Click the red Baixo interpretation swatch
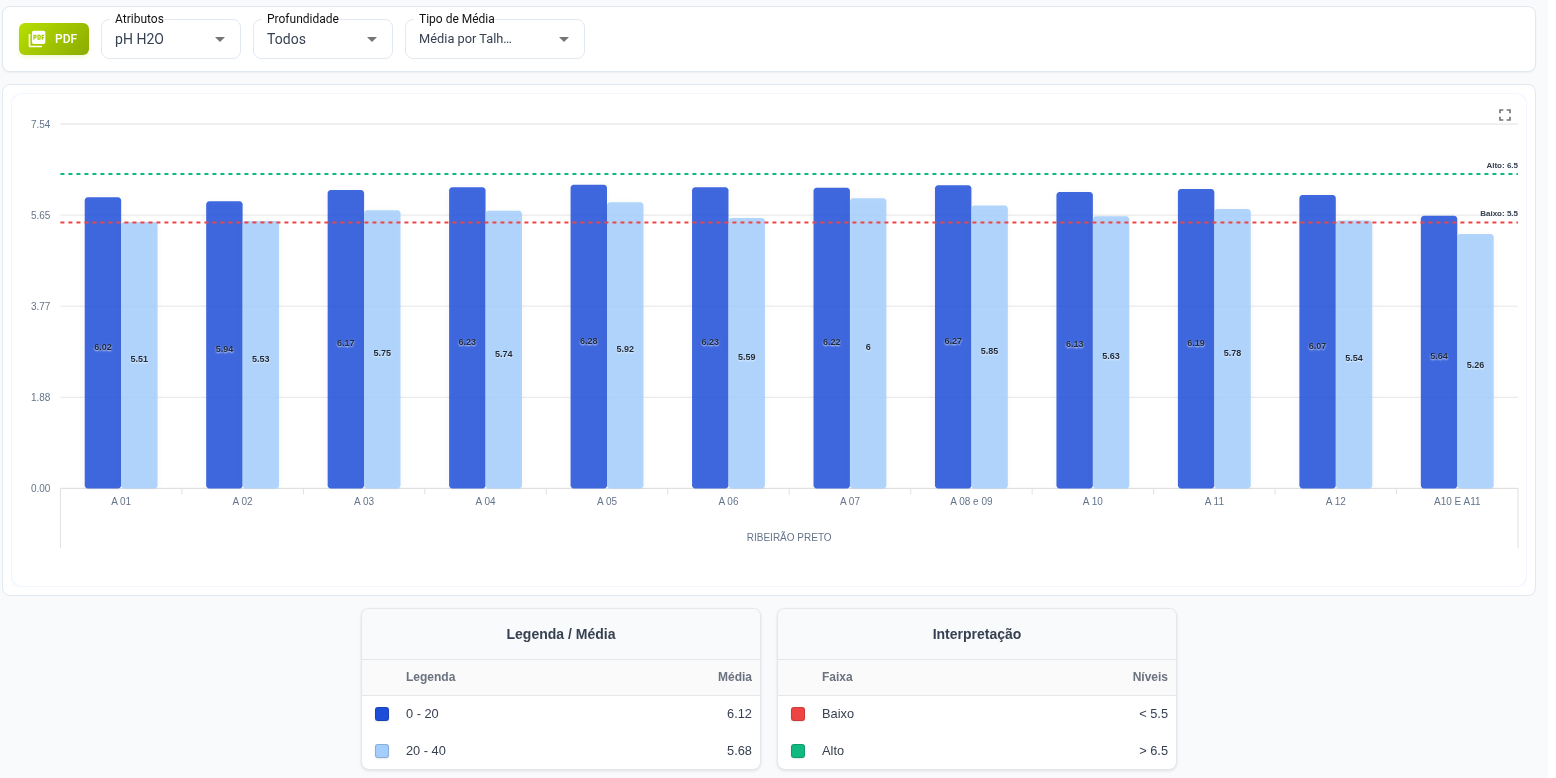Image resolution: width=1556 pixels, height=778 pixels. pyautogui.click(x=798, y=714)
